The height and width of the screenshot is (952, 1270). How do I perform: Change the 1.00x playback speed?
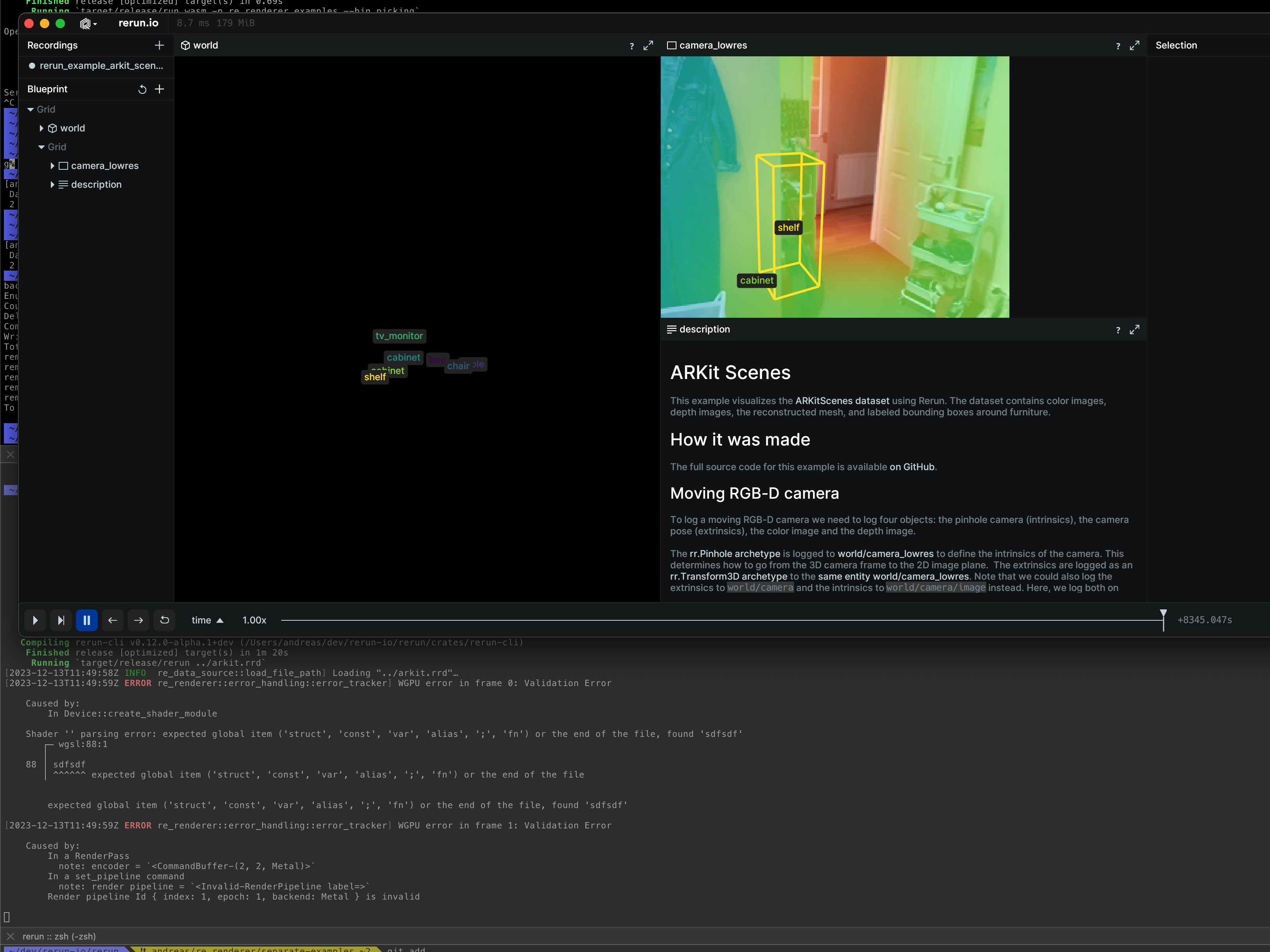(x=254, y=620)
